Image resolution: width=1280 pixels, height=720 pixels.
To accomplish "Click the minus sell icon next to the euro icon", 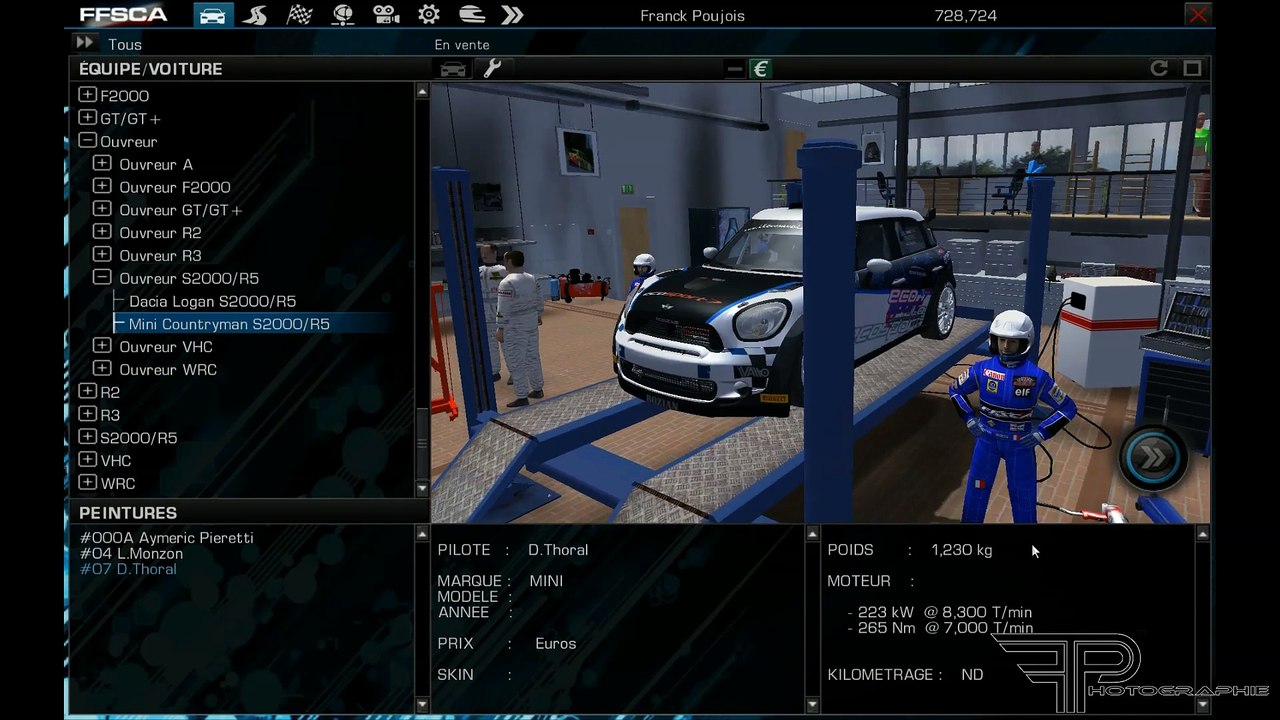I will coord(735,69).
